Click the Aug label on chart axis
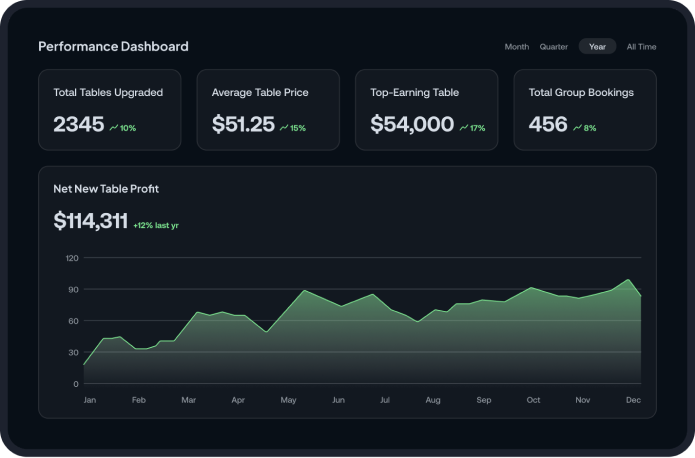The width and height of the screenshot is (695, 458). pyautogui.click(x=433, y=400)
